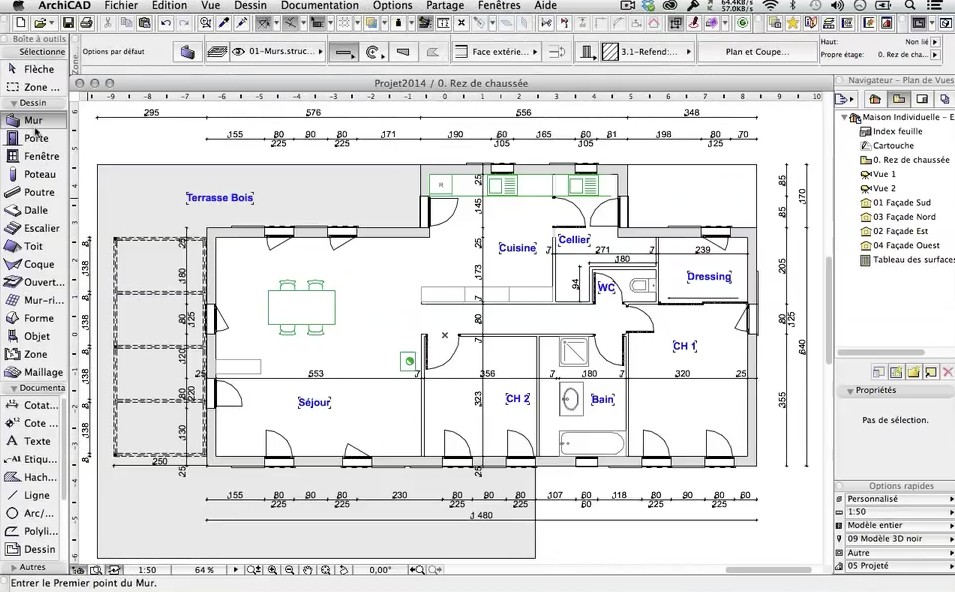Viewport: 955px width, 592px height.
Task: Open the Tableau des surfaces item
Action: pyautogui.click(x=906, y=260)
